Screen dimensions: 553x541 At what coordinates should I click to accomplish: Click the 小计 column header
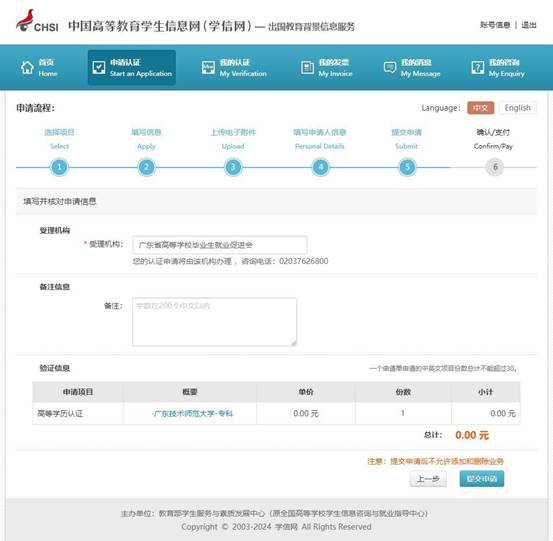486,392
